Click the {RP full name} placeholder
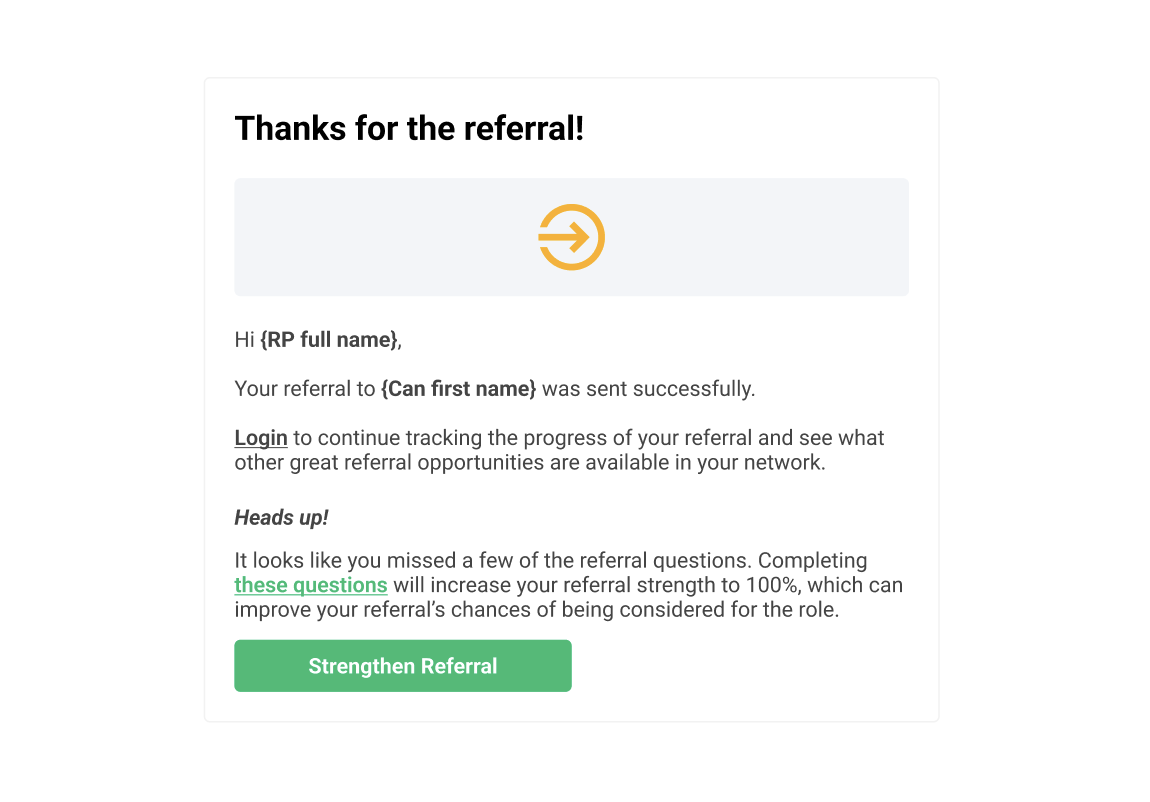 [x=329, y=339]
